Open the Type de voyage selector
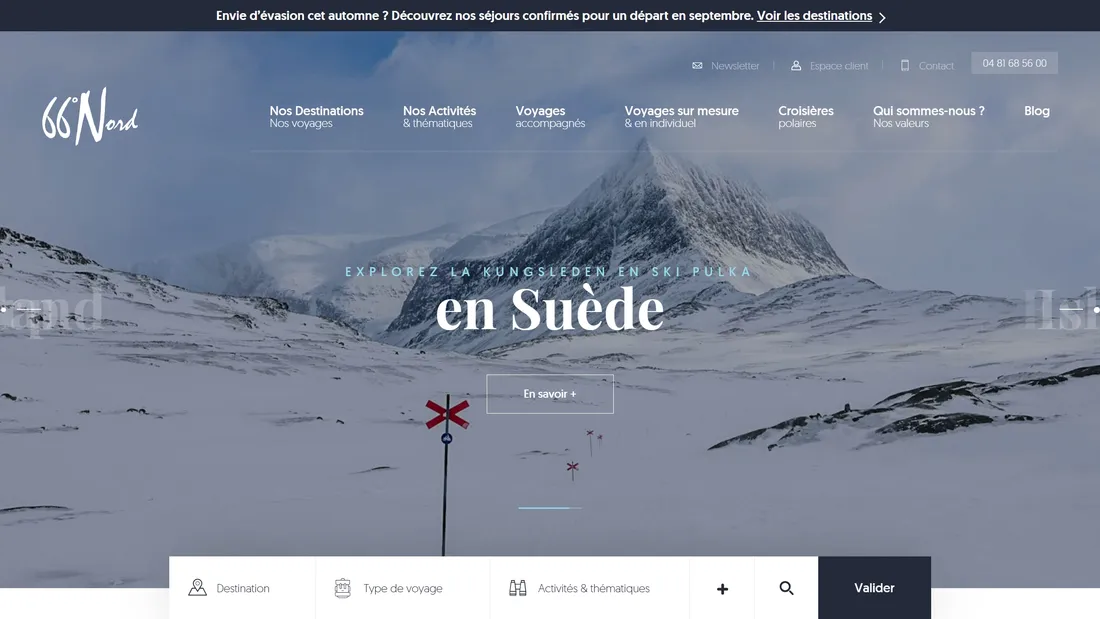The height and width of the screenshot is (619, 1100). click(403, 588)
